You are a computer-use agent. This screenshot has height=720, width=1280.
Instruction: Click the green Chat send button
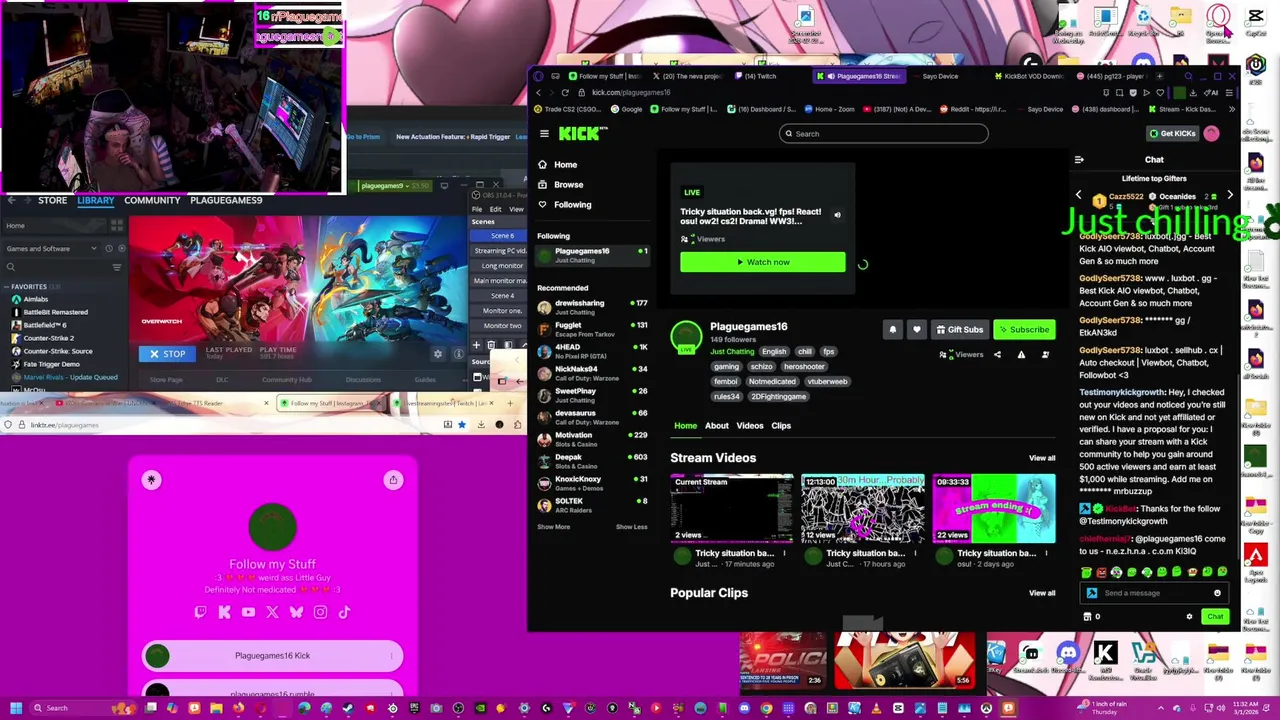1214,617
